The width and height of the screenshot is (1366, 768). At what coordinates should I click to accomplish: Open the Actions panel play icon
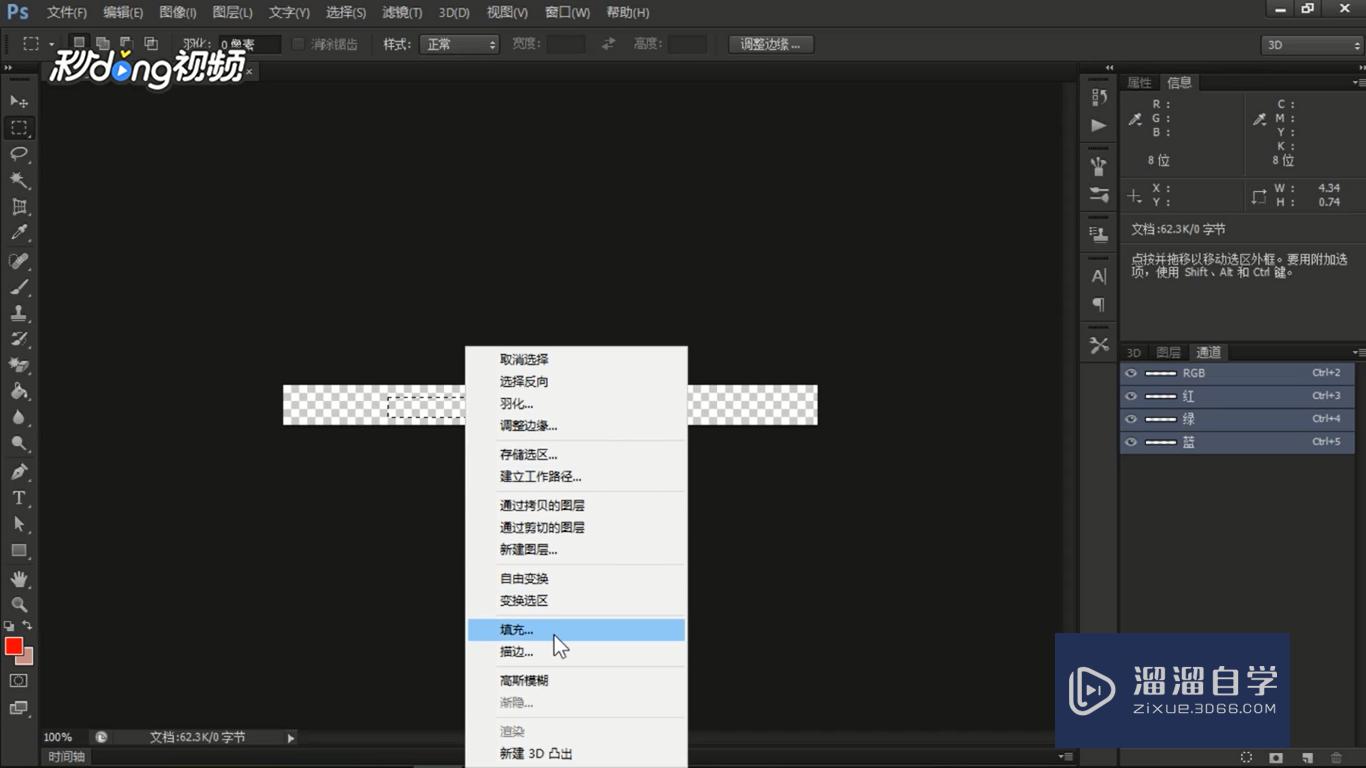(x=1099, y=125)
